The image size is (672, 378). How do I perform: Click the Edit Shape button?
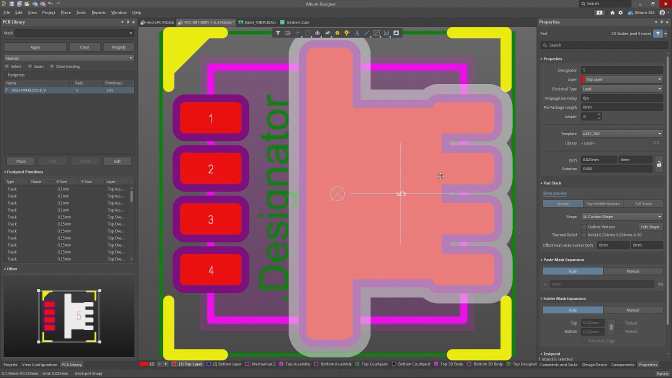650,227
